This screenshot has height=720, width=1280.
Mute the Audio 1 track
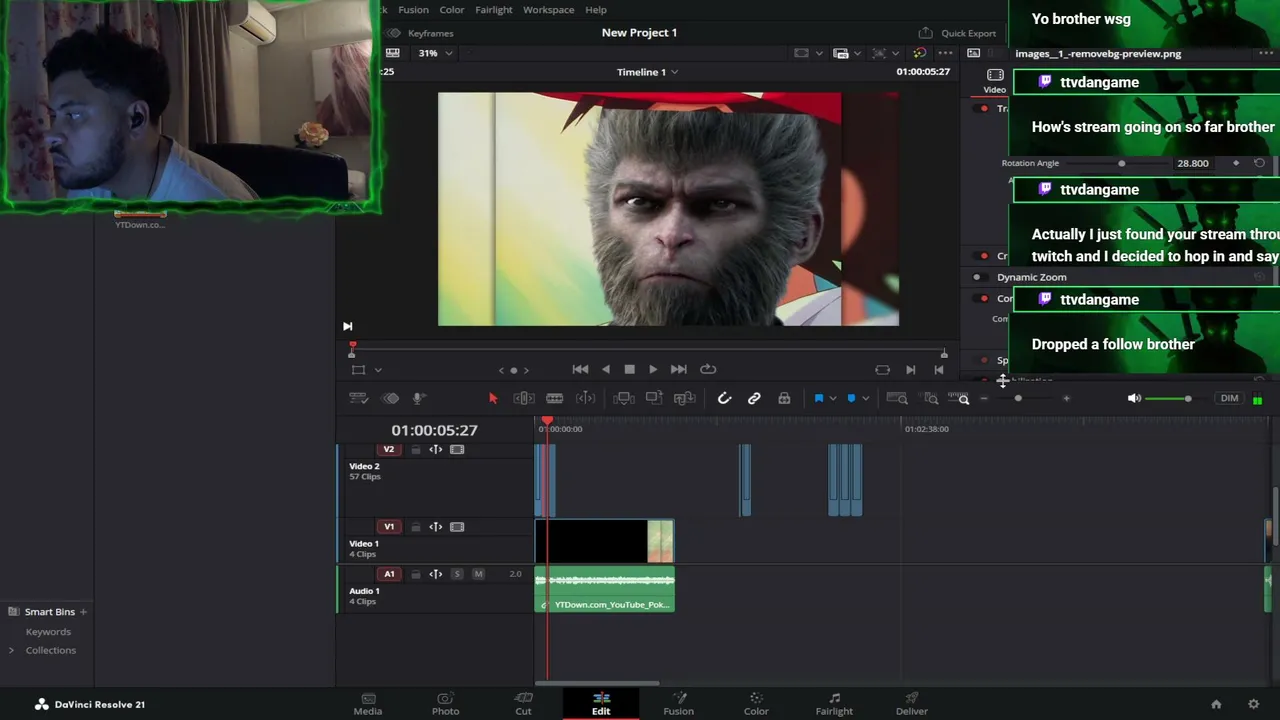(478, 574)
